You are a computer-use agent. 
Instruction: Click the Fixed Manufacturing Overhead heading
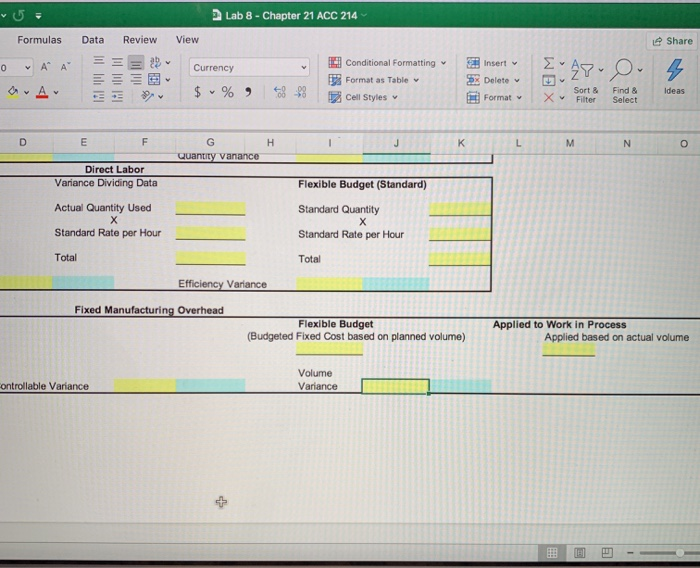pos(149,310)
